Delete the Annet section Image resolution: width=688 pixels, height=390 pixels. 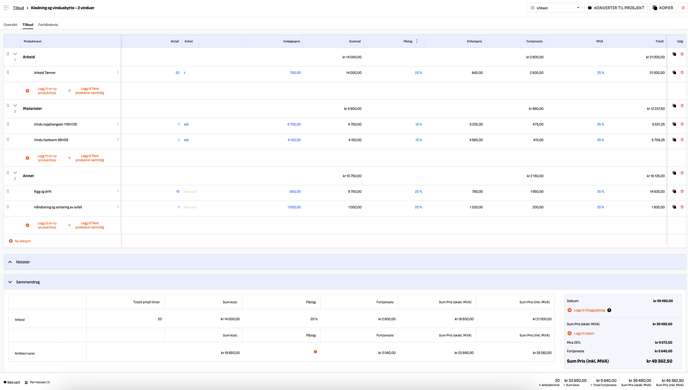(682, 173)
